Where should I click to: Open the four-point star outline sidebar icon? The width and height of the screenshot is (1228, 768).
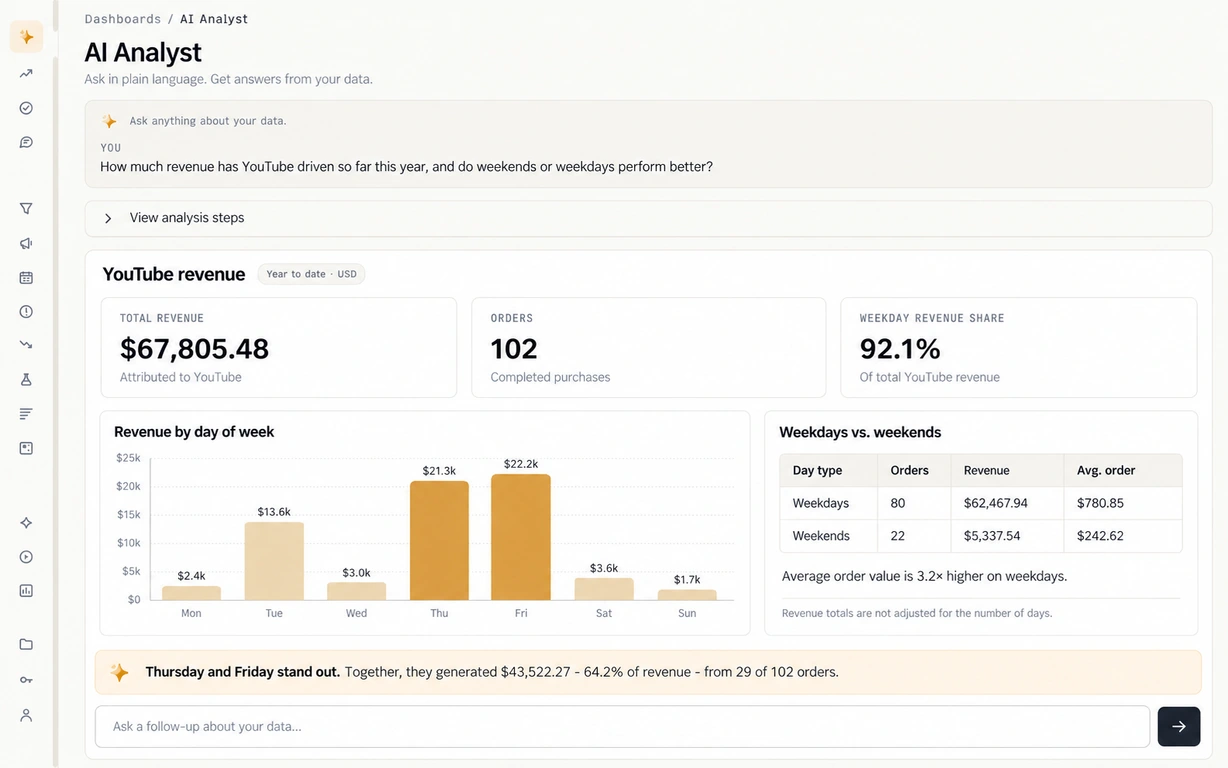26,523
